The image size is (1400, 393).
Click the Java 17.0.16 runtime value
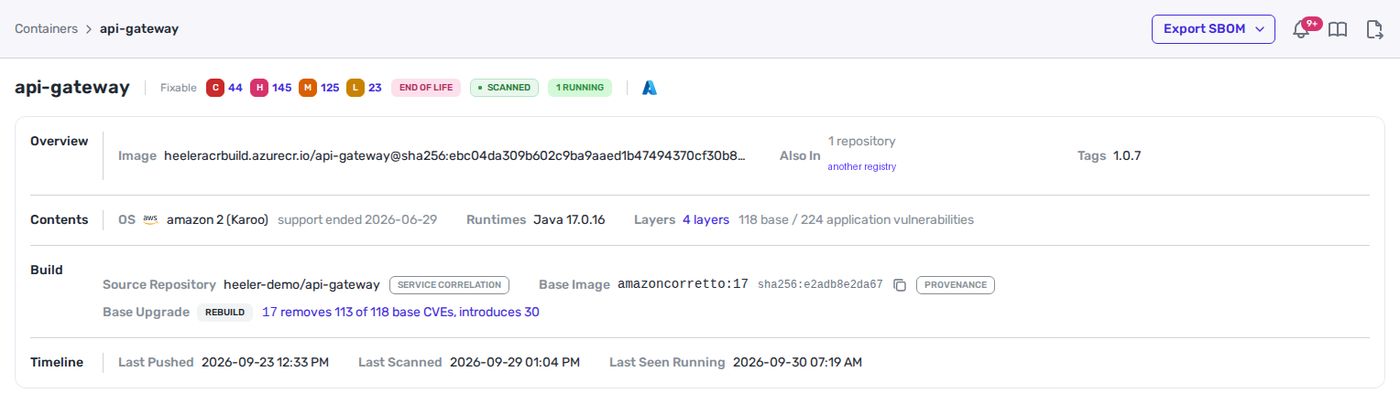coord(568,219)
